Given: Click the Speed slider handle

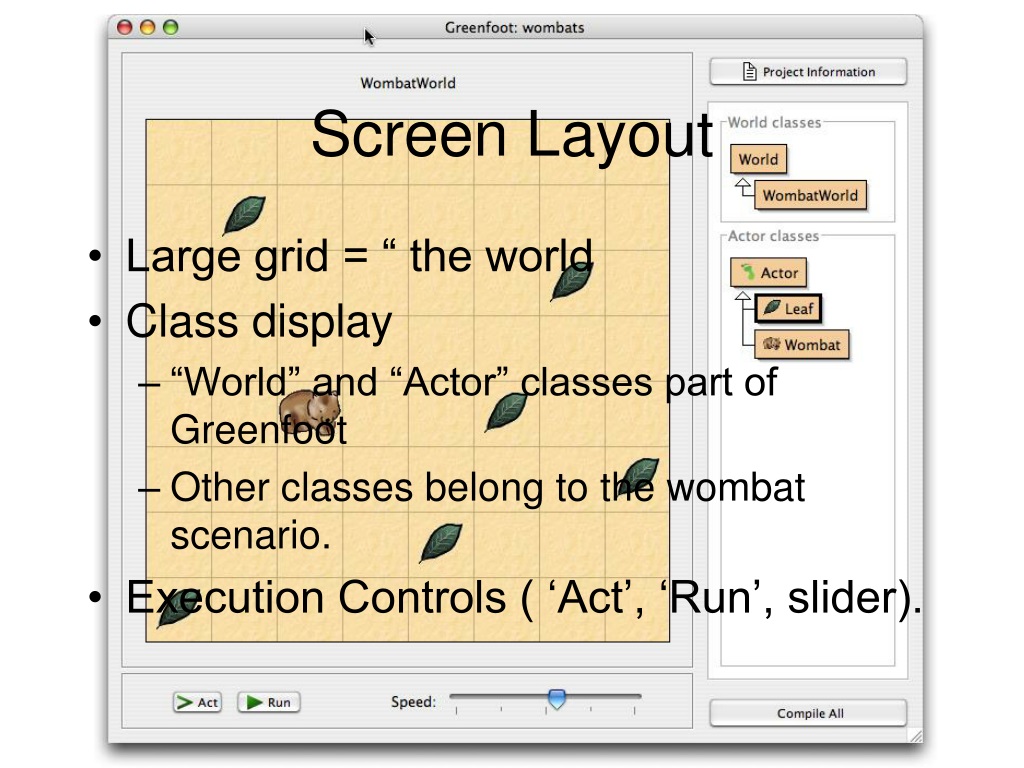Looking at the screenshot, I should (556, 699).
